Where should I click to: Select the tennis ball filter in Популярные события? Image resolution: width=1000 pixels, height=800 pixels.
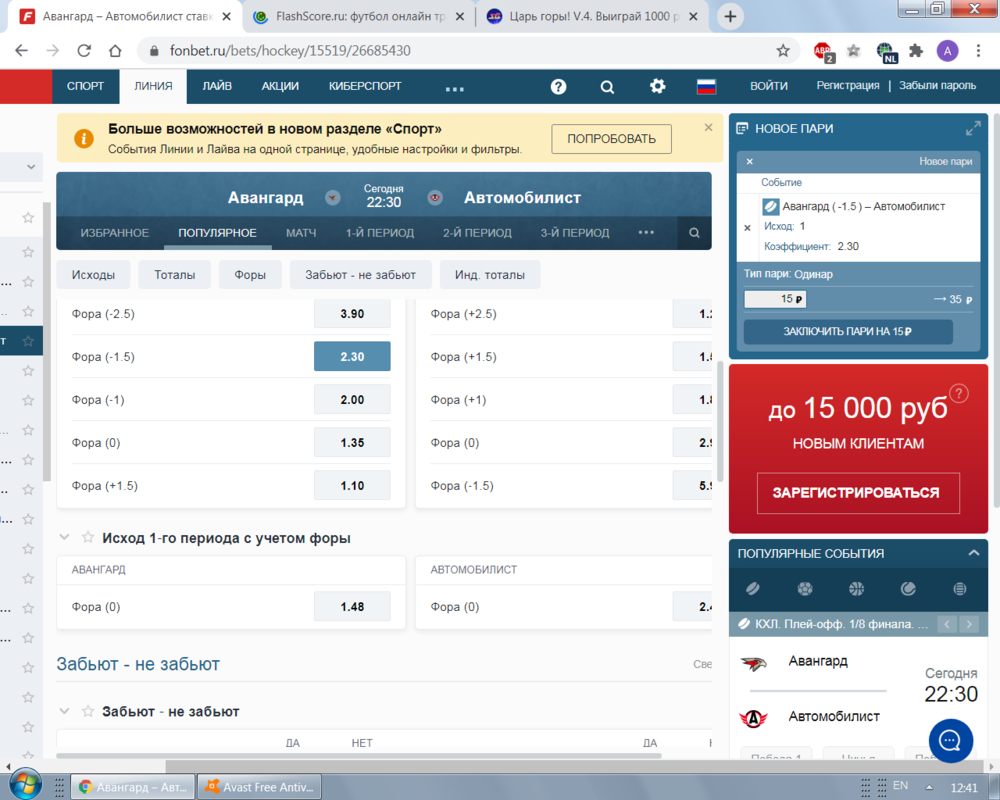908,589
